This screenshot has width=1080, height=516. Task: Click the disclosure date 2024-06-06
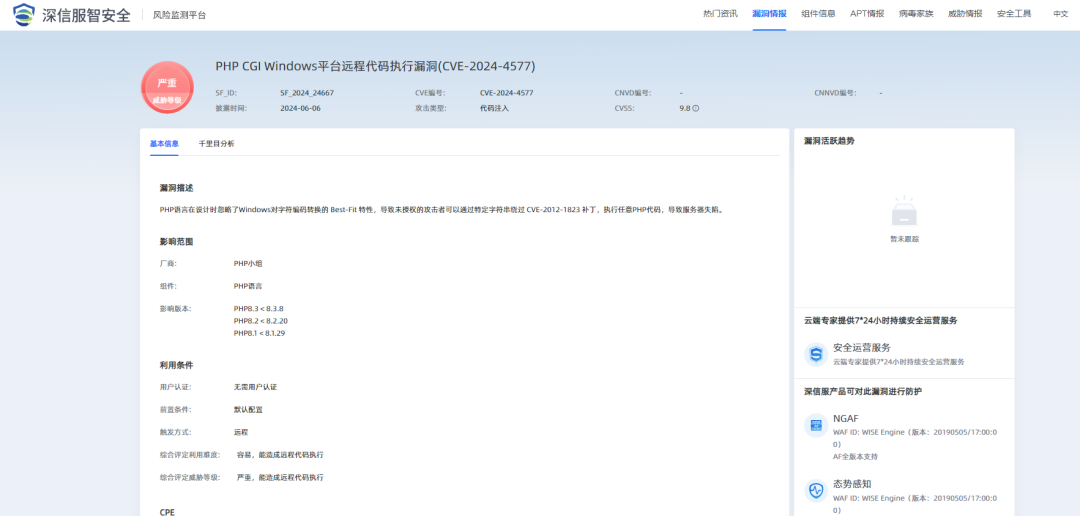pos(300,108)
